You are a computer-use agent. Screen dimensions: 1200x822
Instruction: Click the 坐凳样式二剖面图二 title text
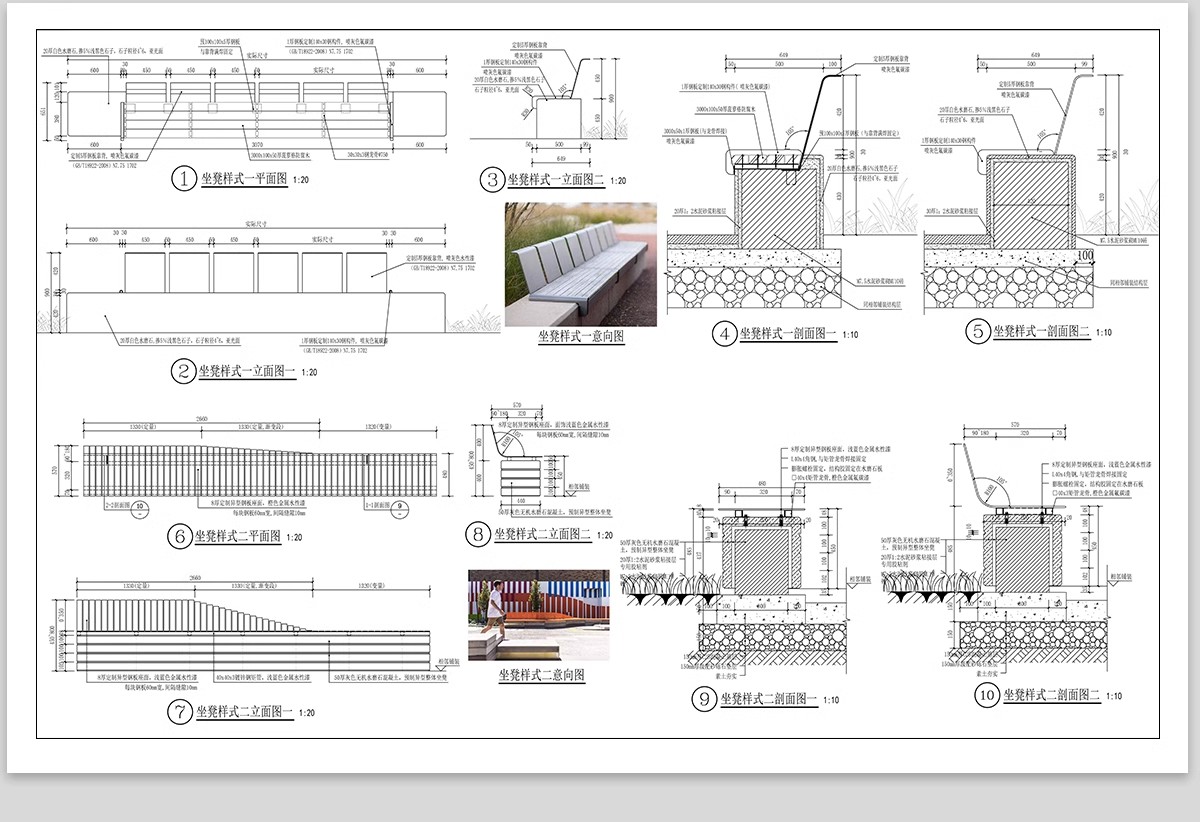coord(1051,695)
